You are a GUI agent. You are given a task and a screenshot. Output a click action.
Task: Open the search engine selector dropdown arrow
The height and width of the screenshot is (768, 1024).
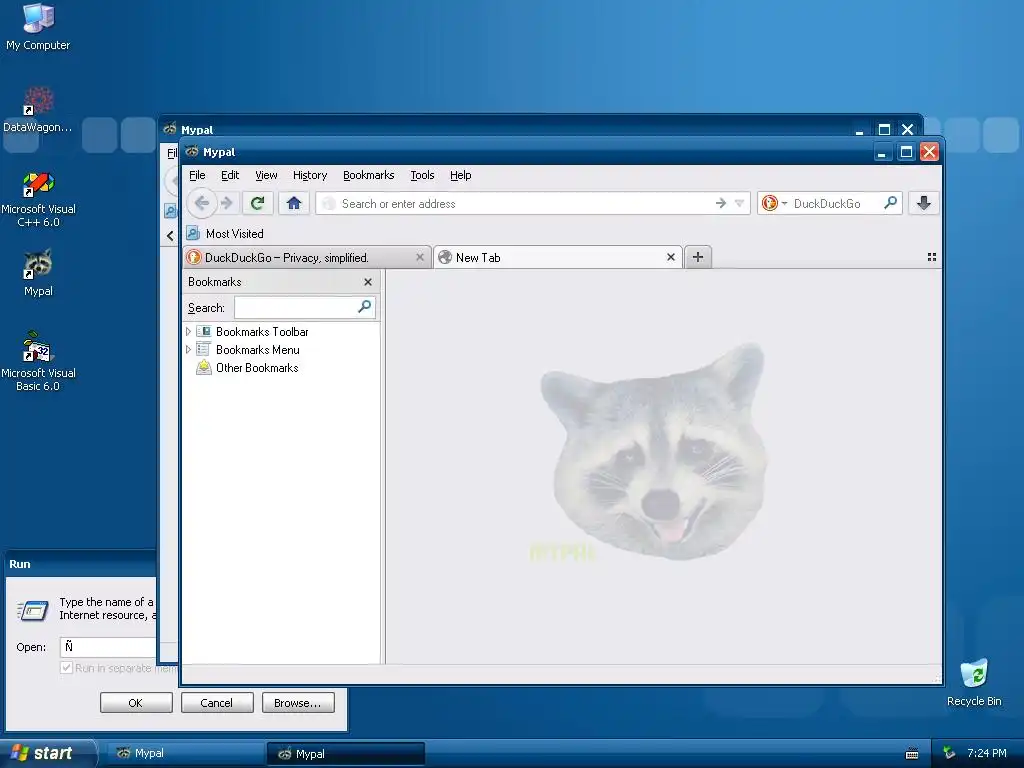(784, 203)
